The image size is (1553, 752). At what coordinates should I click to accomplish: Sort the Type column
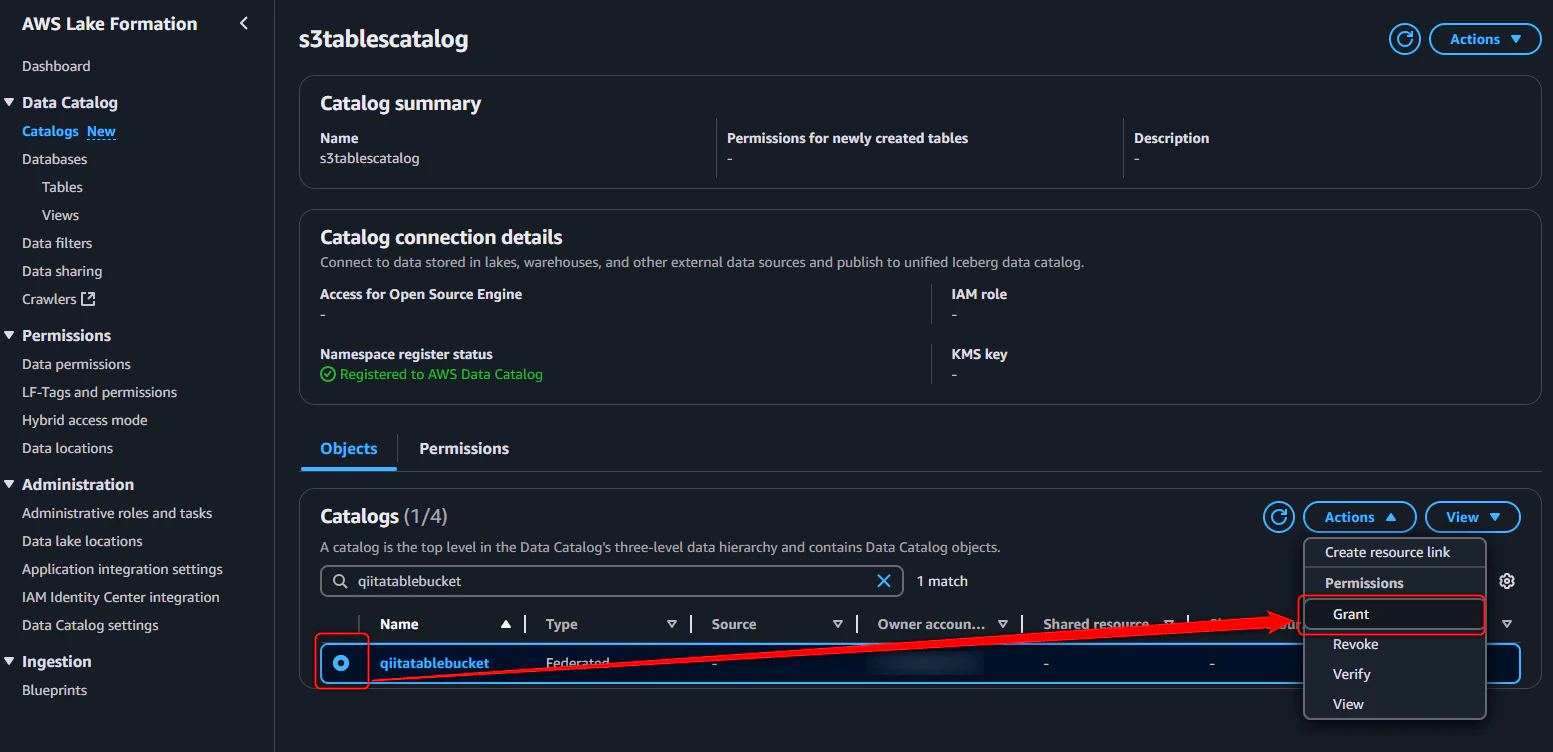672,624
